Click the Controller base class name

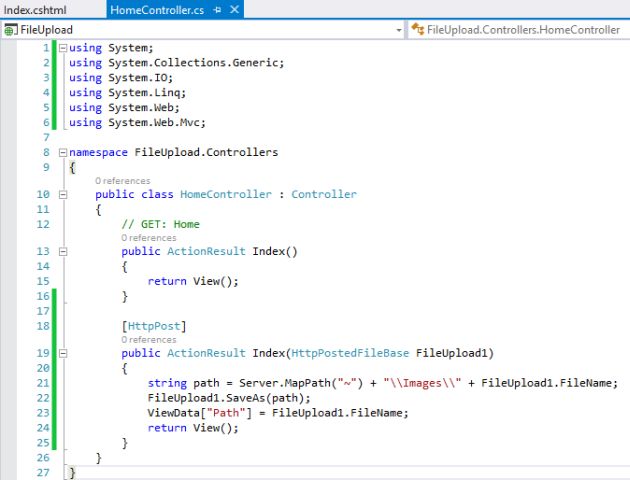click(x=324, y=194)
